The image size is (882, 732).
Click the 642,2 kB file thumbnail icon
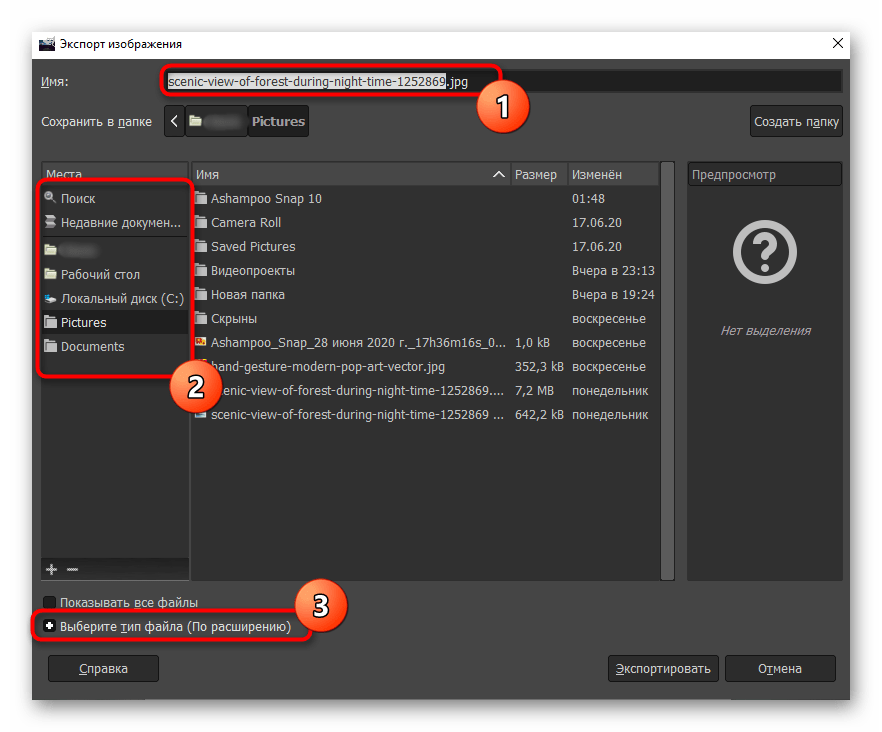pos(201,415)
